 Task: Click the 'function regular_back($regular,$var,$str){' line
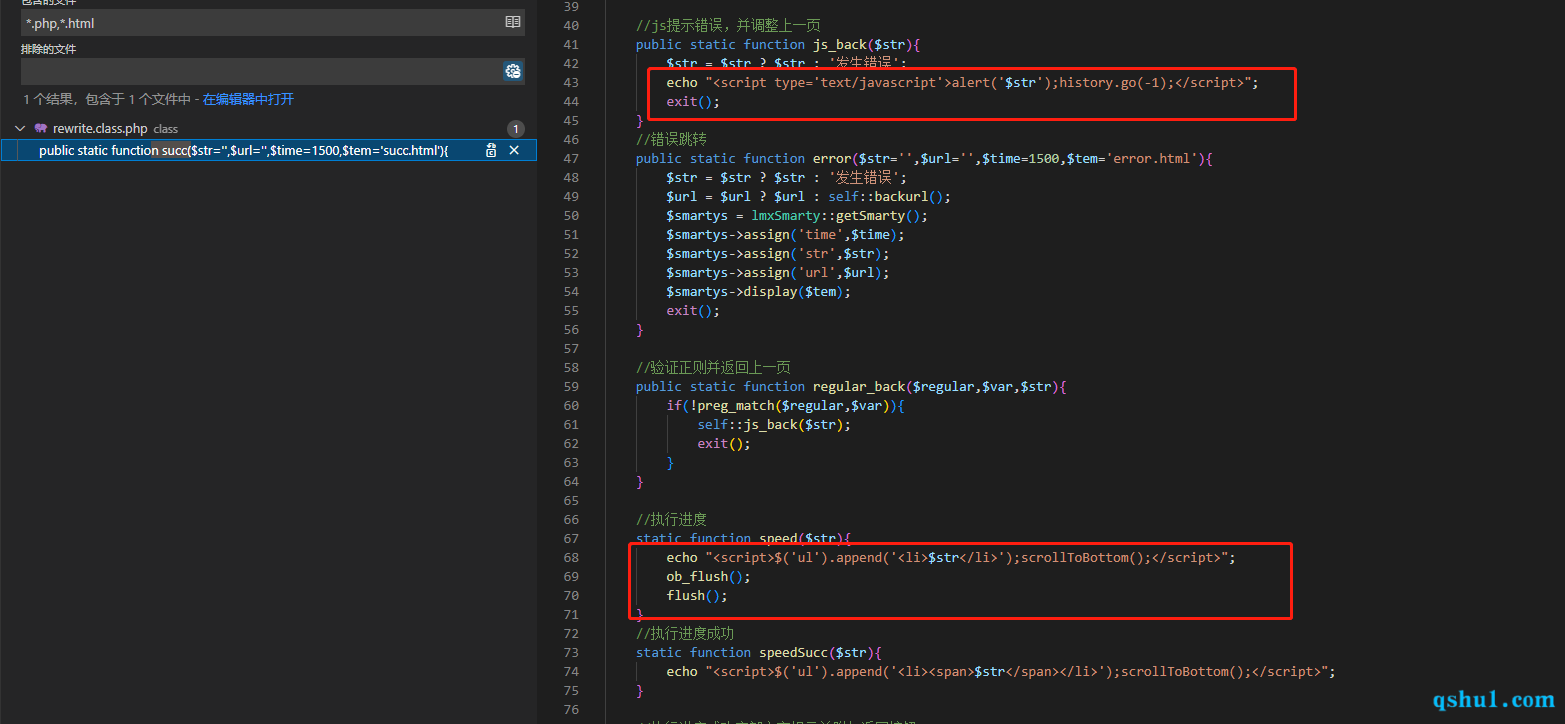(x=851, y=386)
